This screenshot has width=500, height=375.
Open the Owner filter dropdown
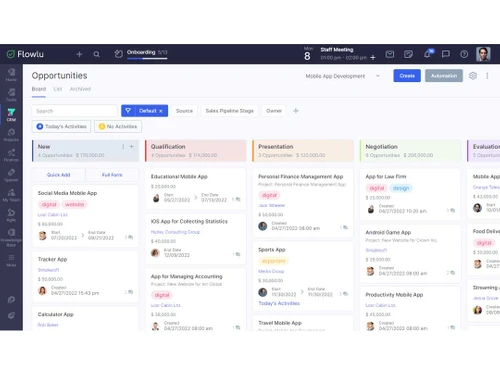[274, 111]
